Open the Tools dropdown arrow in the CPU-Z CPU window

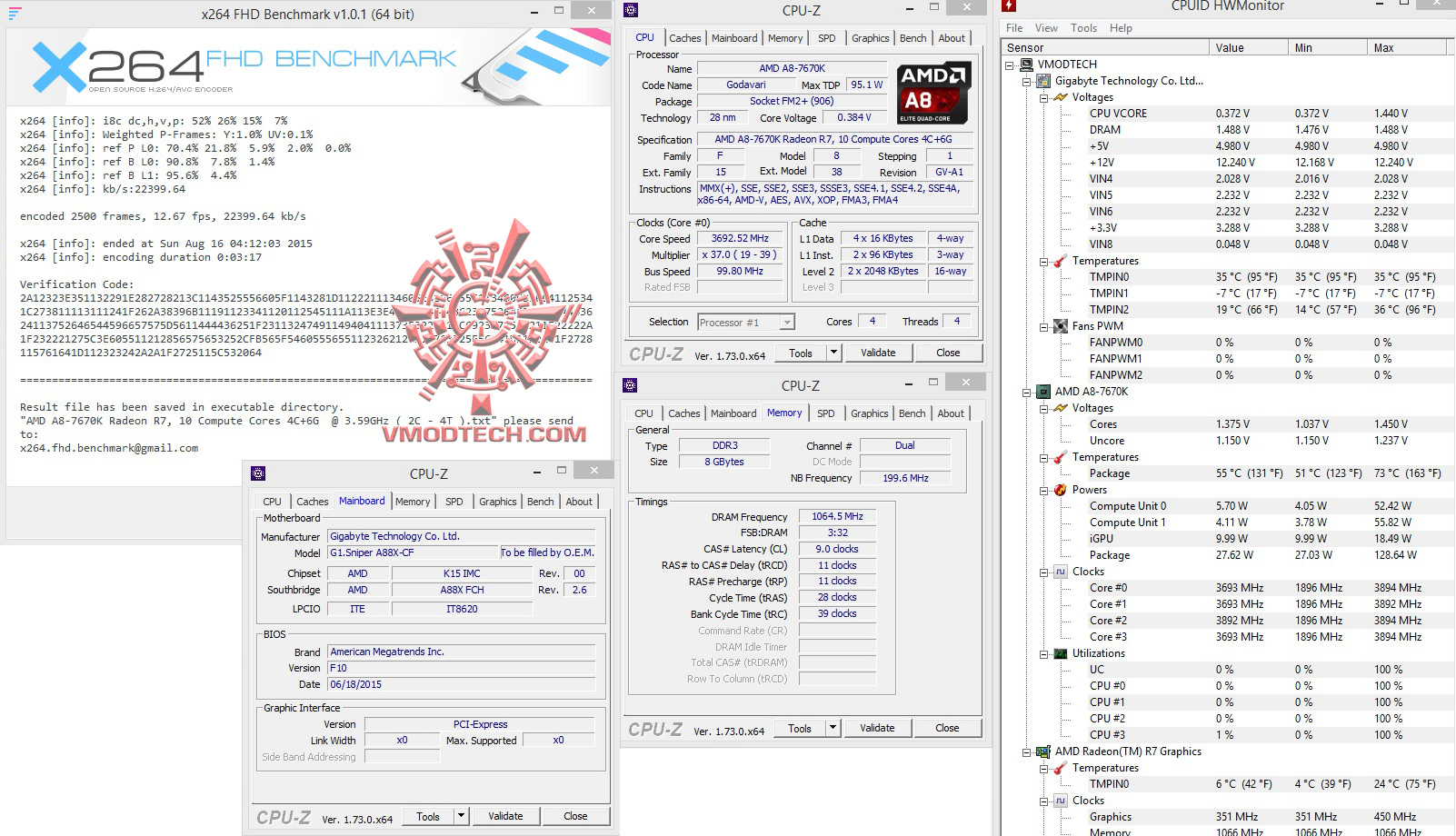(833, 353)
